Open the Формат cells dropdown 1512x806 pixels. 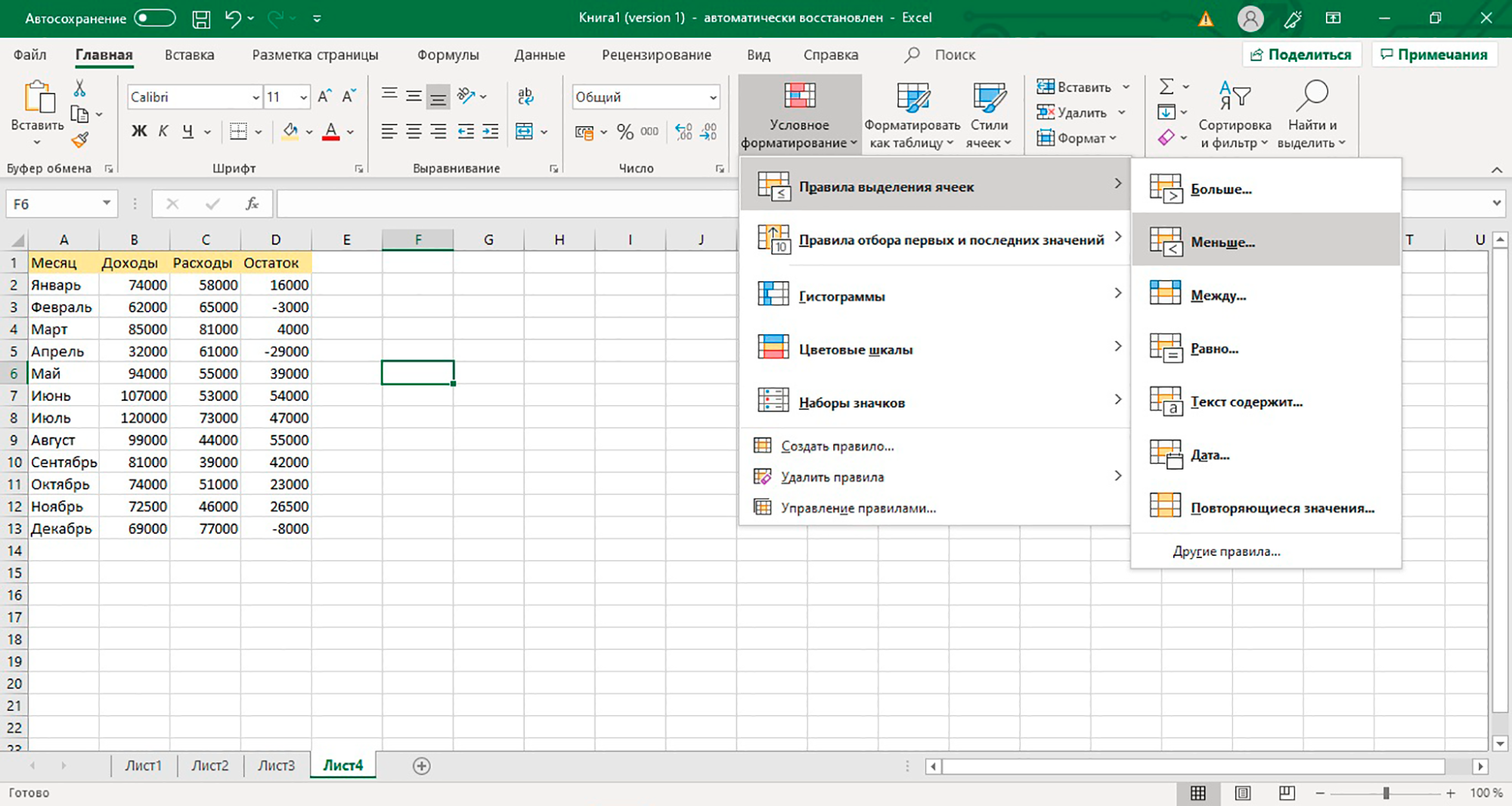coord(1077,138)
